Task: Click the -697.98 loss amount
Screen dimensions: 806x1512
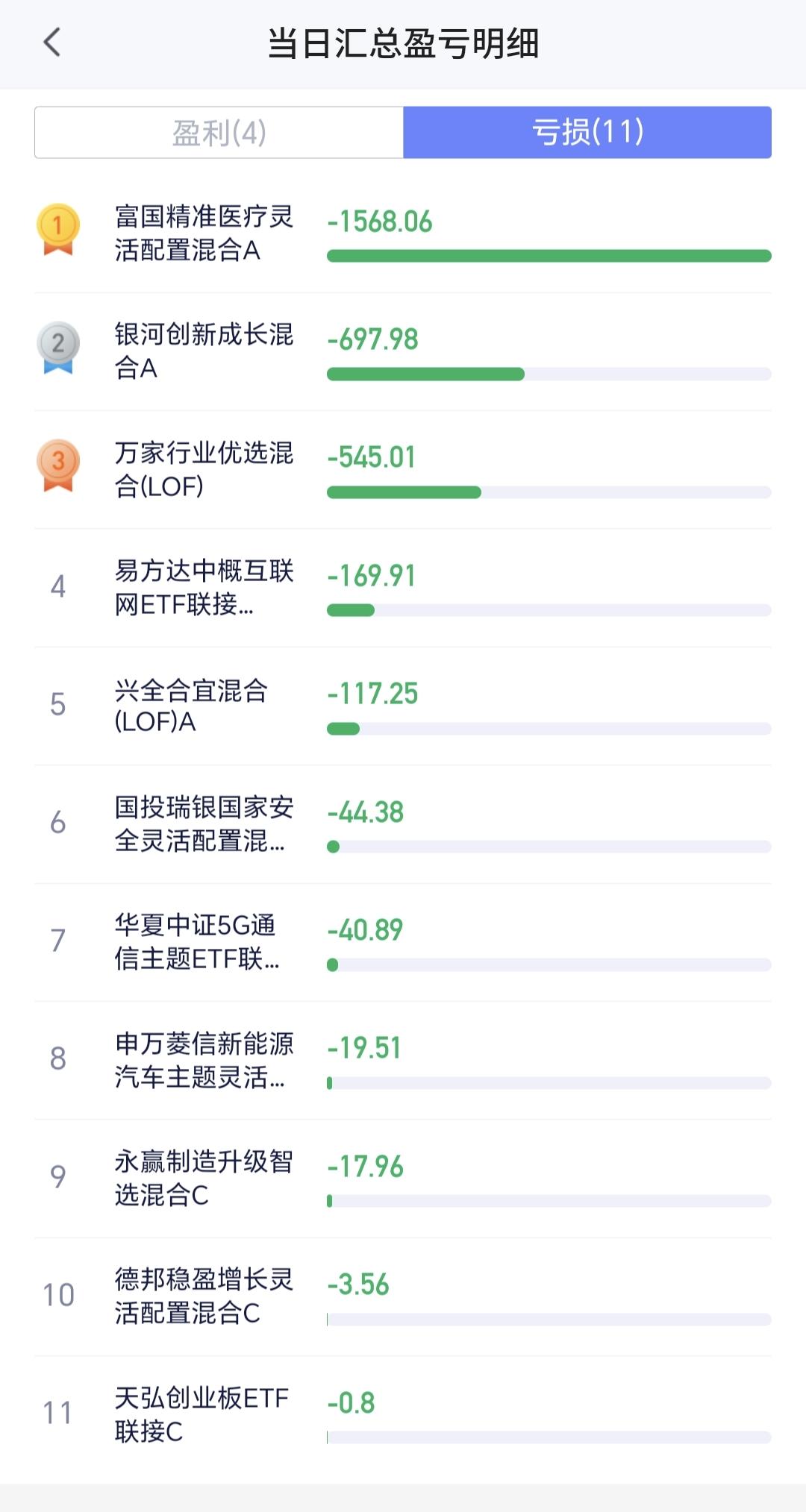Action: [372, 339]
